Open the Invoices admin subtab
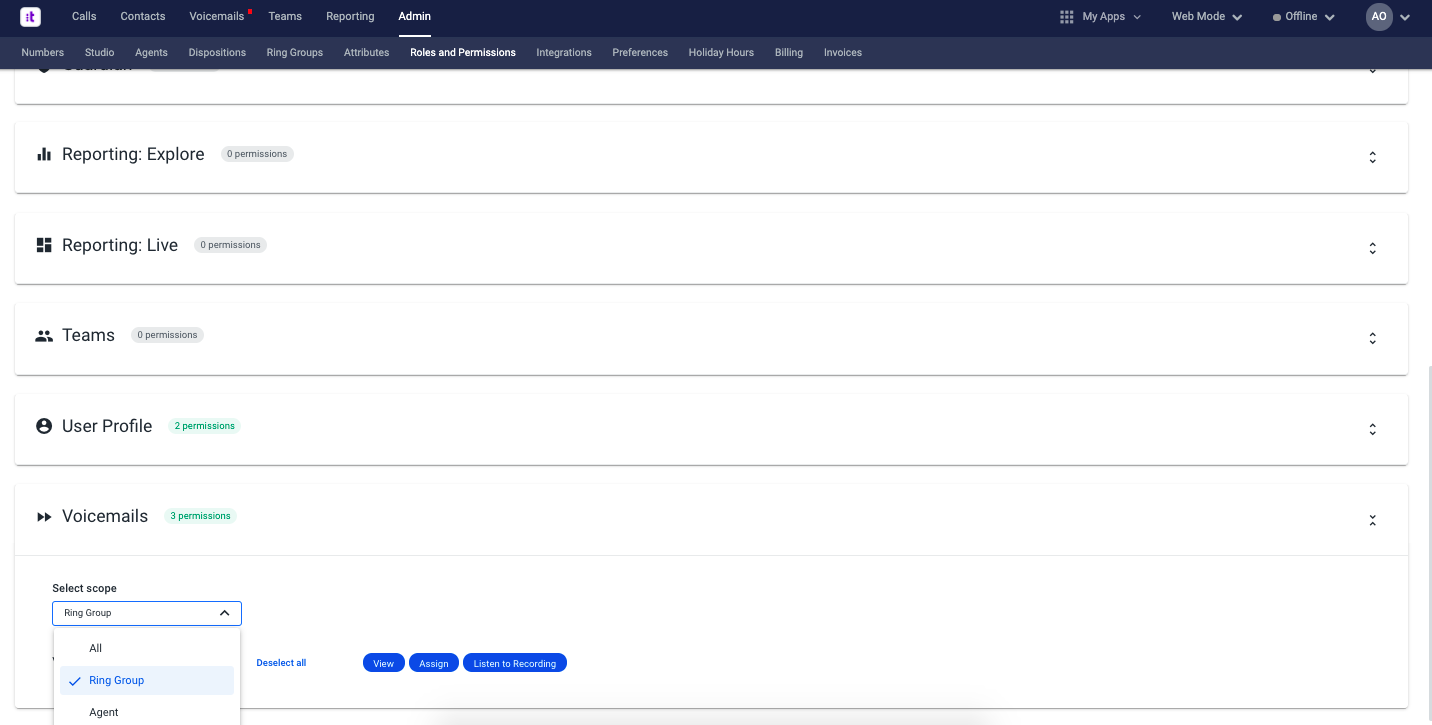Viewport: 1432px width, 725px height. point(843,52)
